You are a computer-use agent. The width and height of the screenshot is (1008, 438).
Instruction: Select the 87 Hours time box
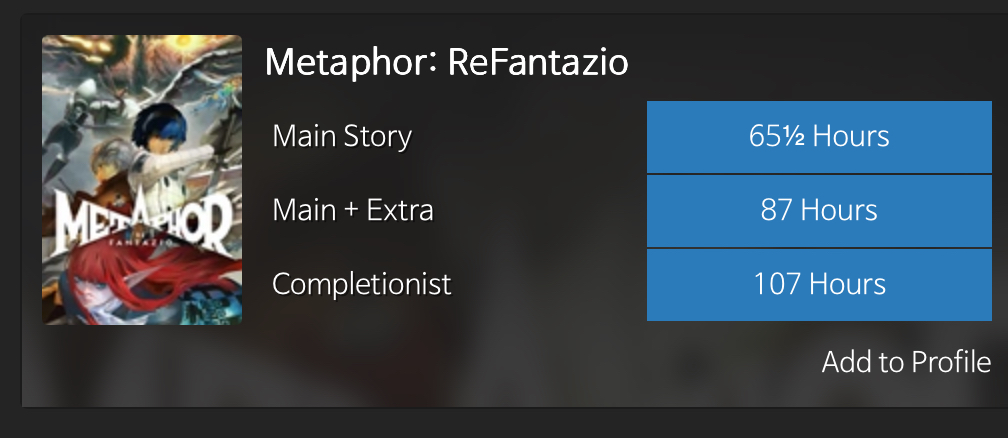tap(819, 211)
